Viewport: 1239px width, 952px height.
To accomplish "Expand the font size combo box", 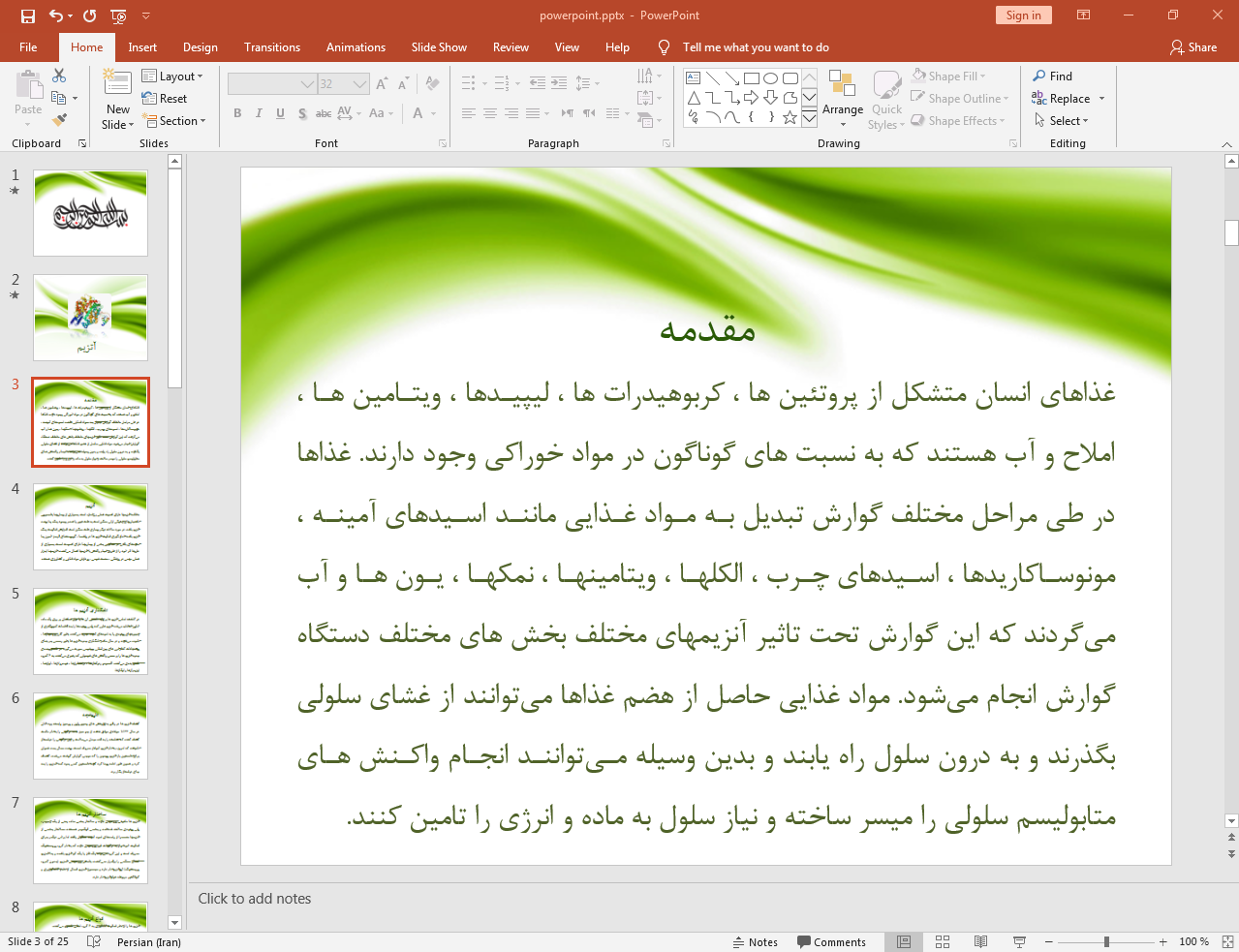I will tap(359, 84).
